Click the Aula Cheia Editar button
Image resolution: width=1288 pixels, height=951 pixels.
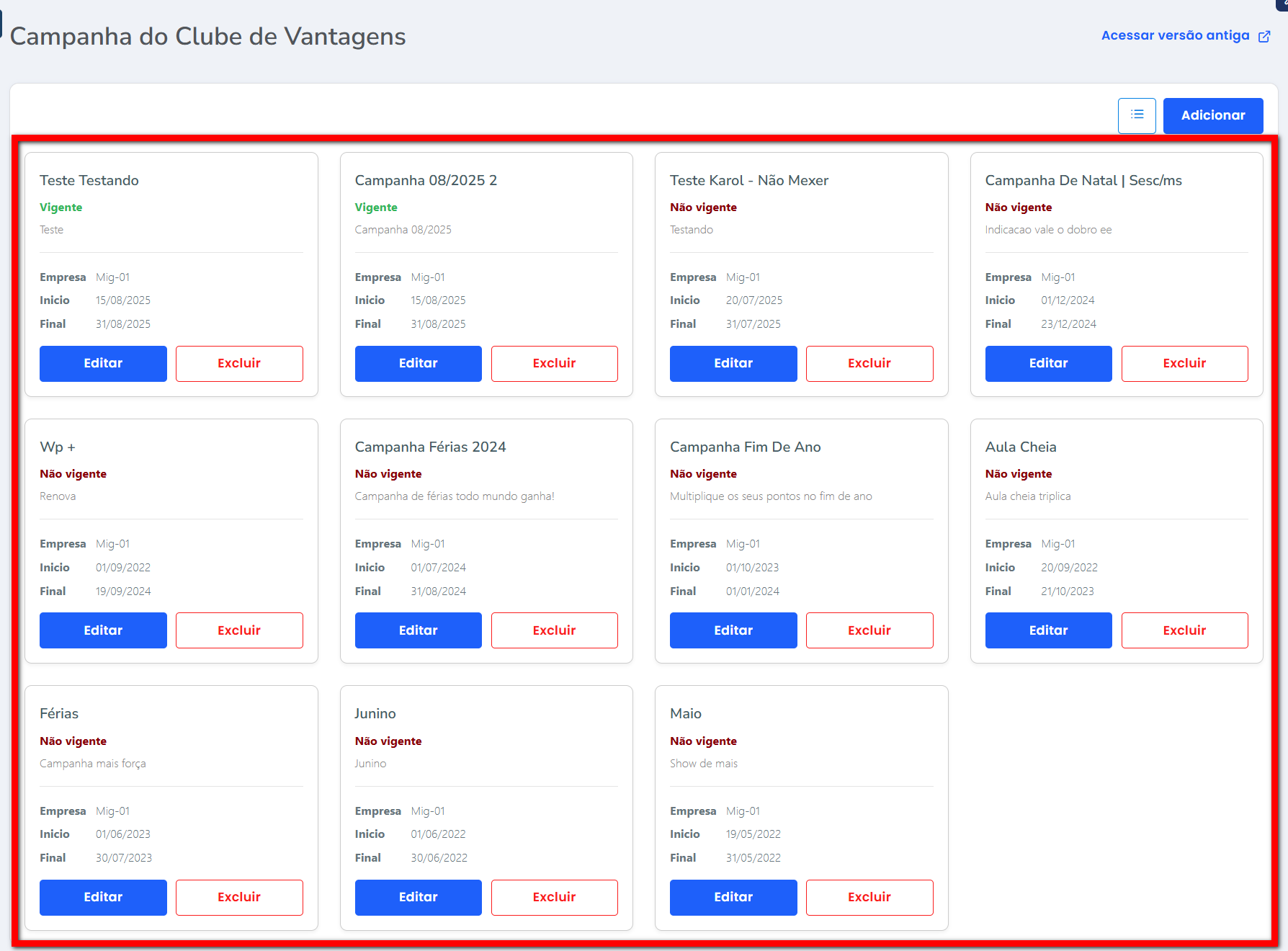click(1048, 630)
